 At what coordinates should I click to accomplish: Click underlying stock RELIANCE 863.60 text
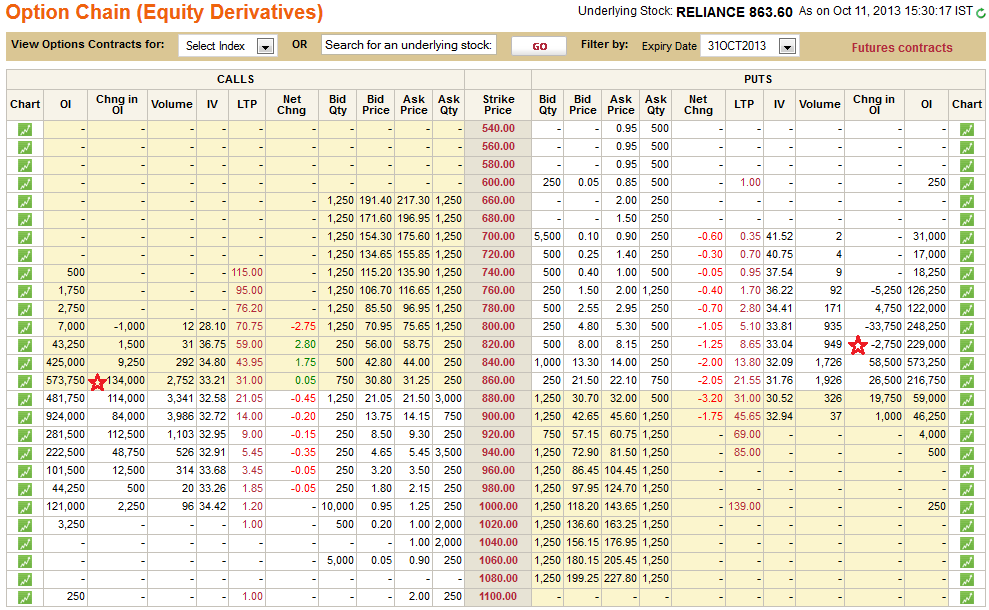click(734, 12)
